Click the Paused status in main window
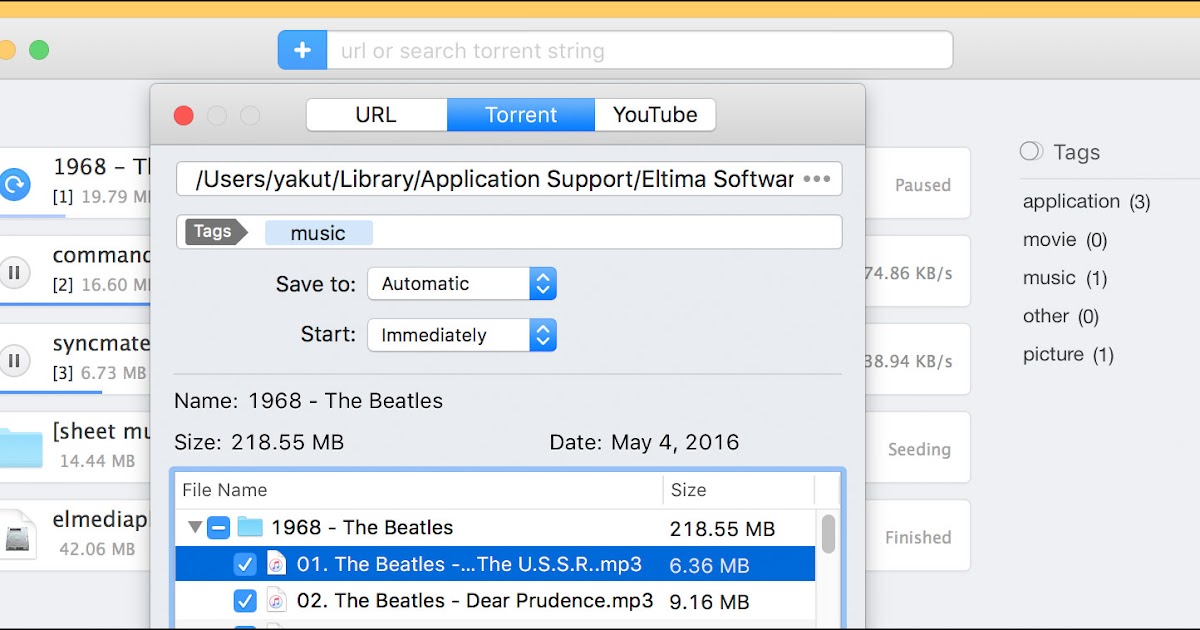The image size is (1200, 630). tap(922, 185)
